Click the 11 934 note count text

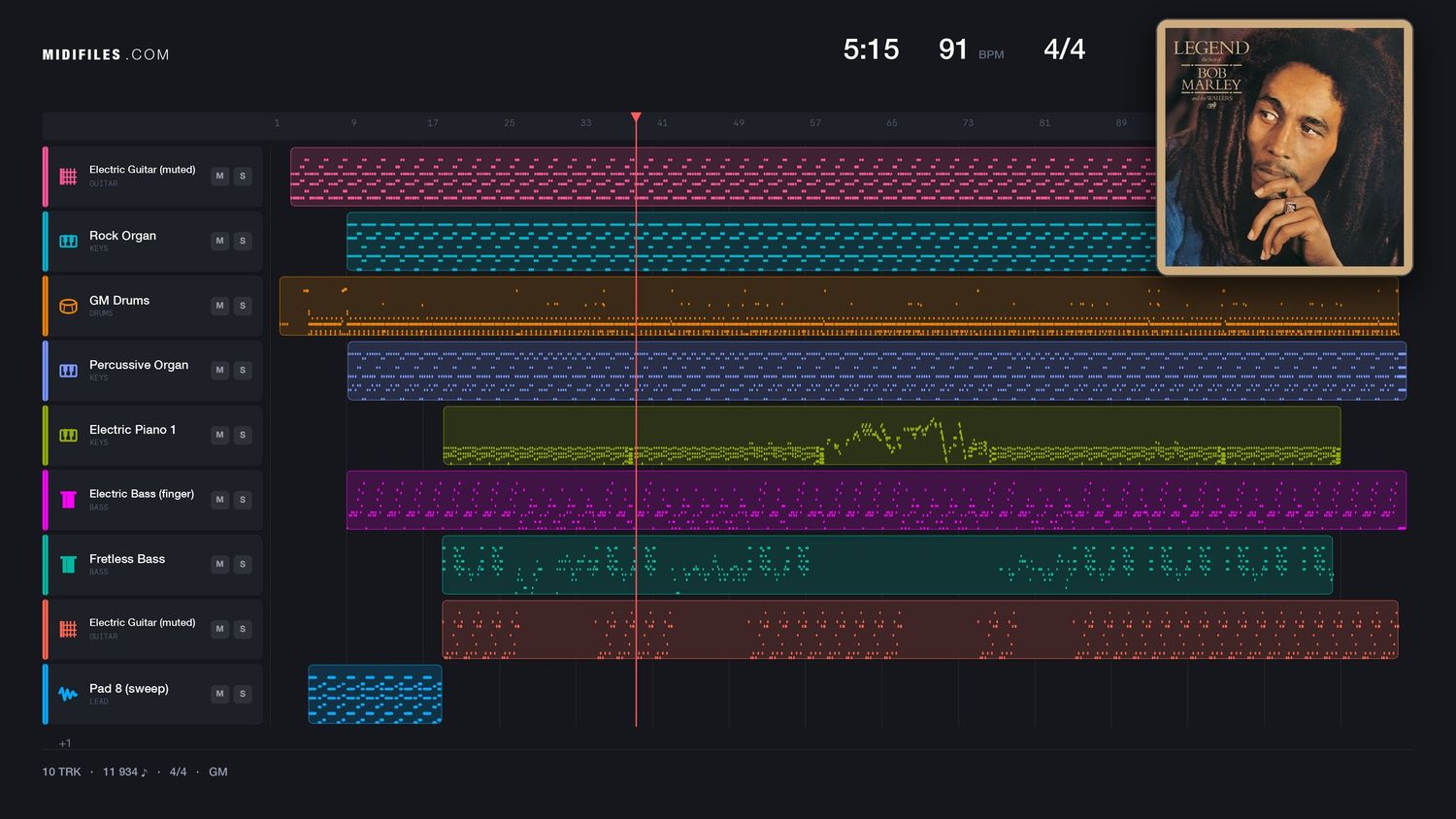pyautogui.click(x=125, y=772)
